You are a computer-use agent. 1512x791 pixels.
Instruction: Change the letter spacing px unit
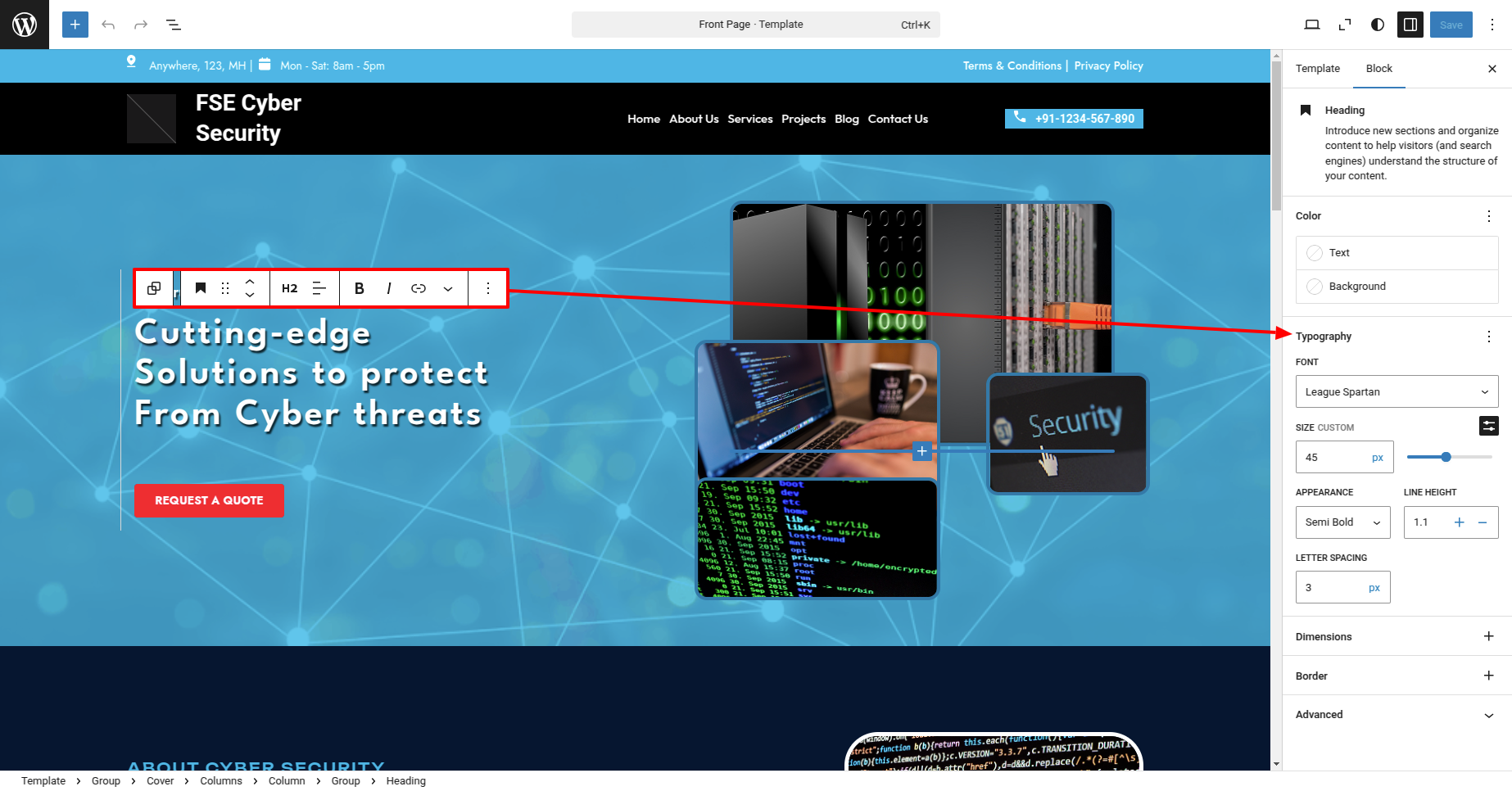[x=1374, y=588]
